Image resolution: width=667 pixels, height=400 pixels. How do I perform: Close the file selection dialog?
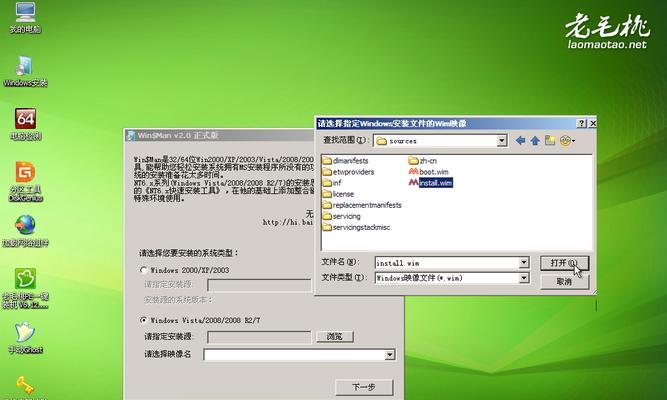(x=592, y=123)
